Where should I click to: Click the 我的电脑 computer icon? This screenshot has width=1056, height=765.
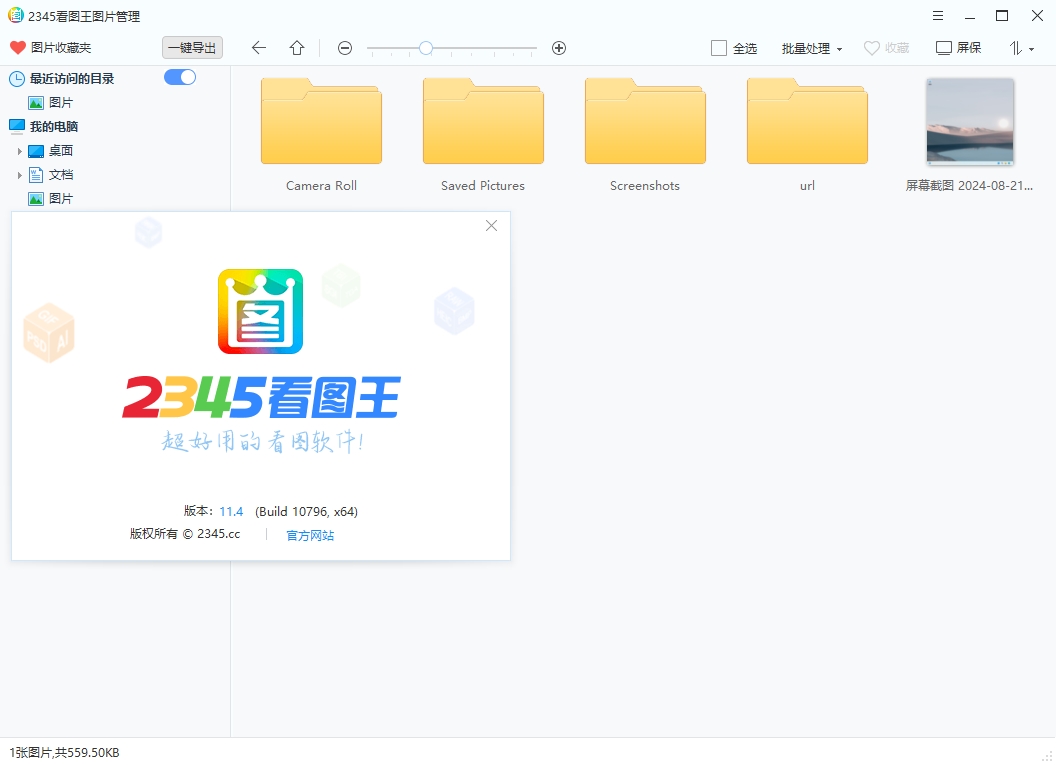(17, 126)
